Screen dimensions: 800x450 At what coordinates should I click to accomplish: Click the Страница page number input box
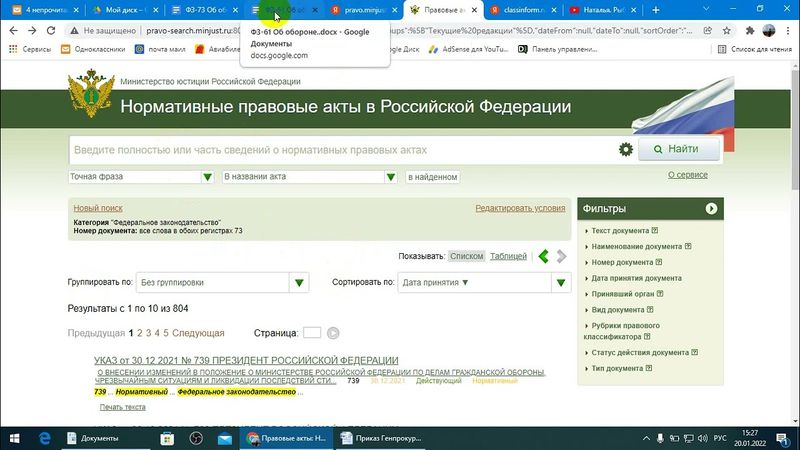312,333
